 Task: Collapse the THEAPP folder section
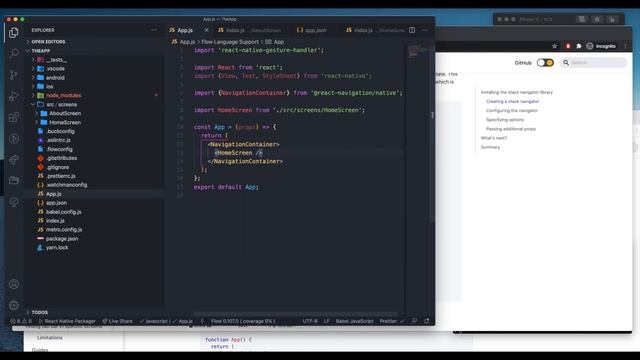(x=41, y=51)
